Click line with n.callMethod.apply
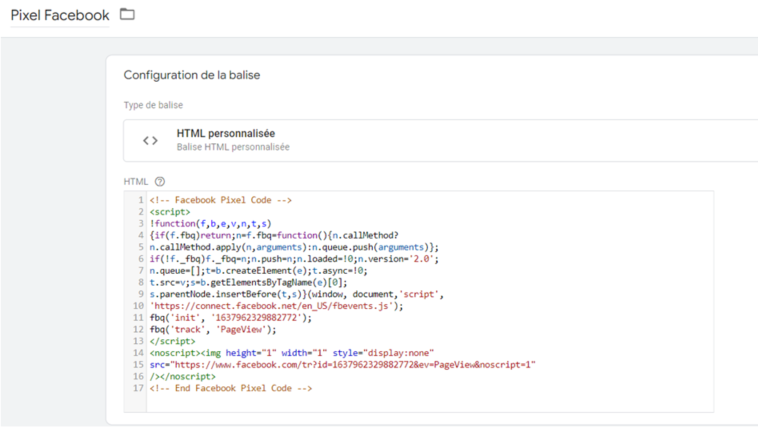The height and width of the screenshot is (427, 758). 294,247
